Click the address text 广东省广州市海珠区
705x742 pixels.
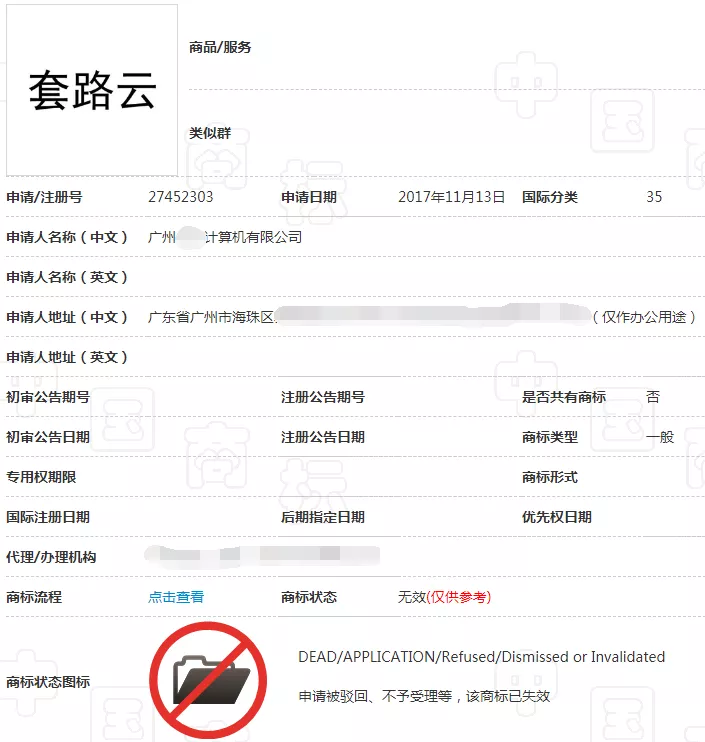coord(212,317)
